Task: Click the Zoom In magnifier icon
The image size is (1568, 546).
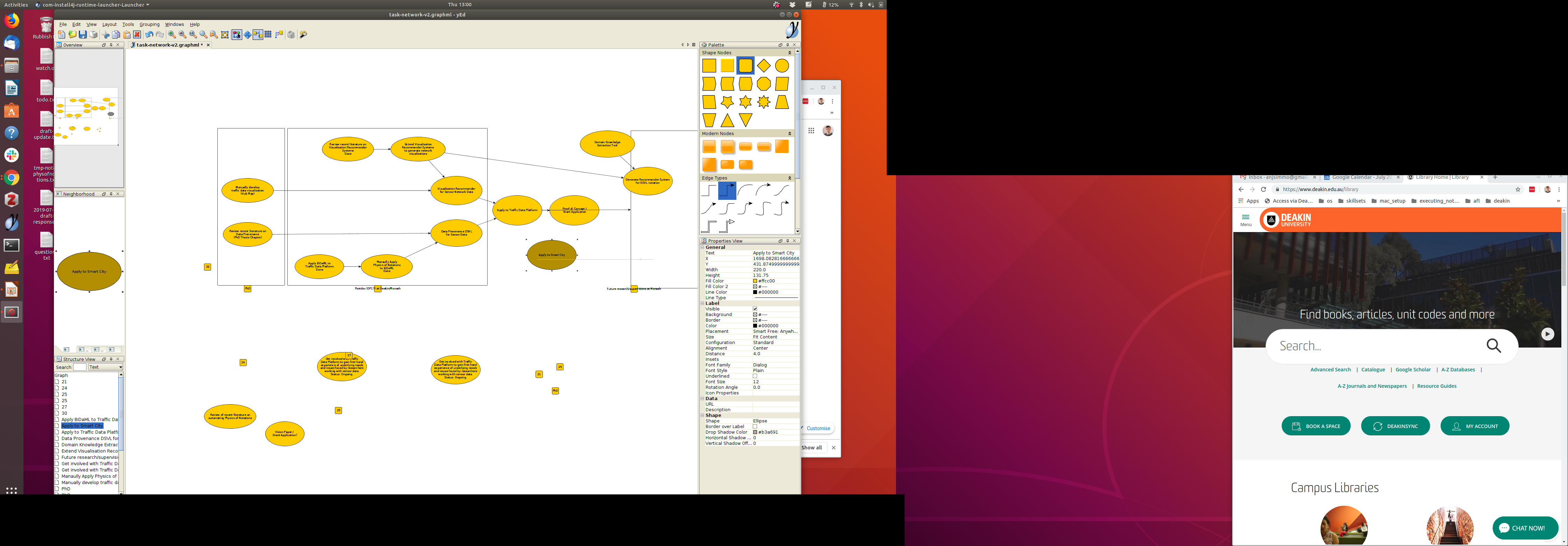Action: [x=172, y=35]
